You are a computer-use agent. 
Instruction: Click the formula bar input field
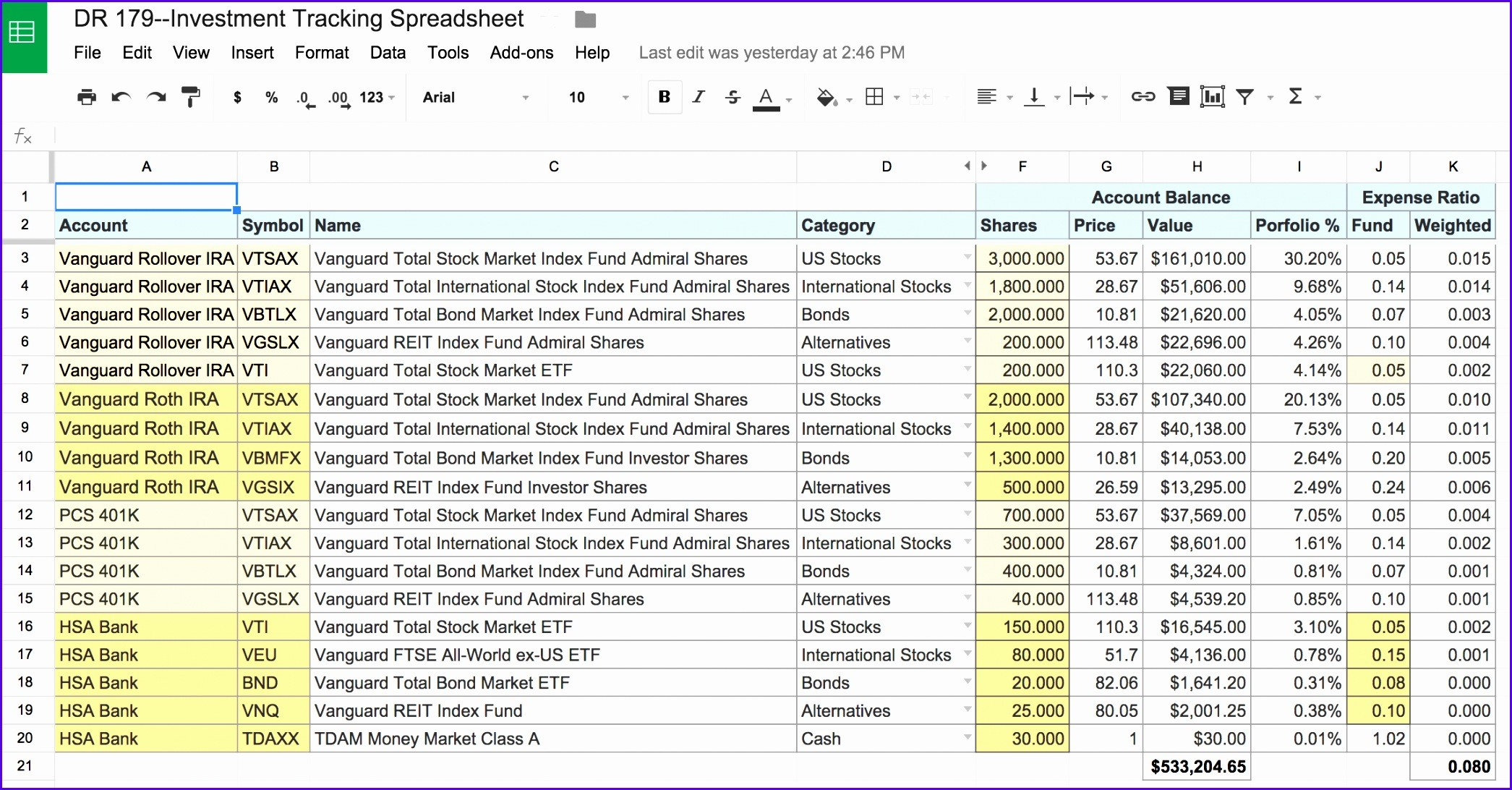point(757,135)
